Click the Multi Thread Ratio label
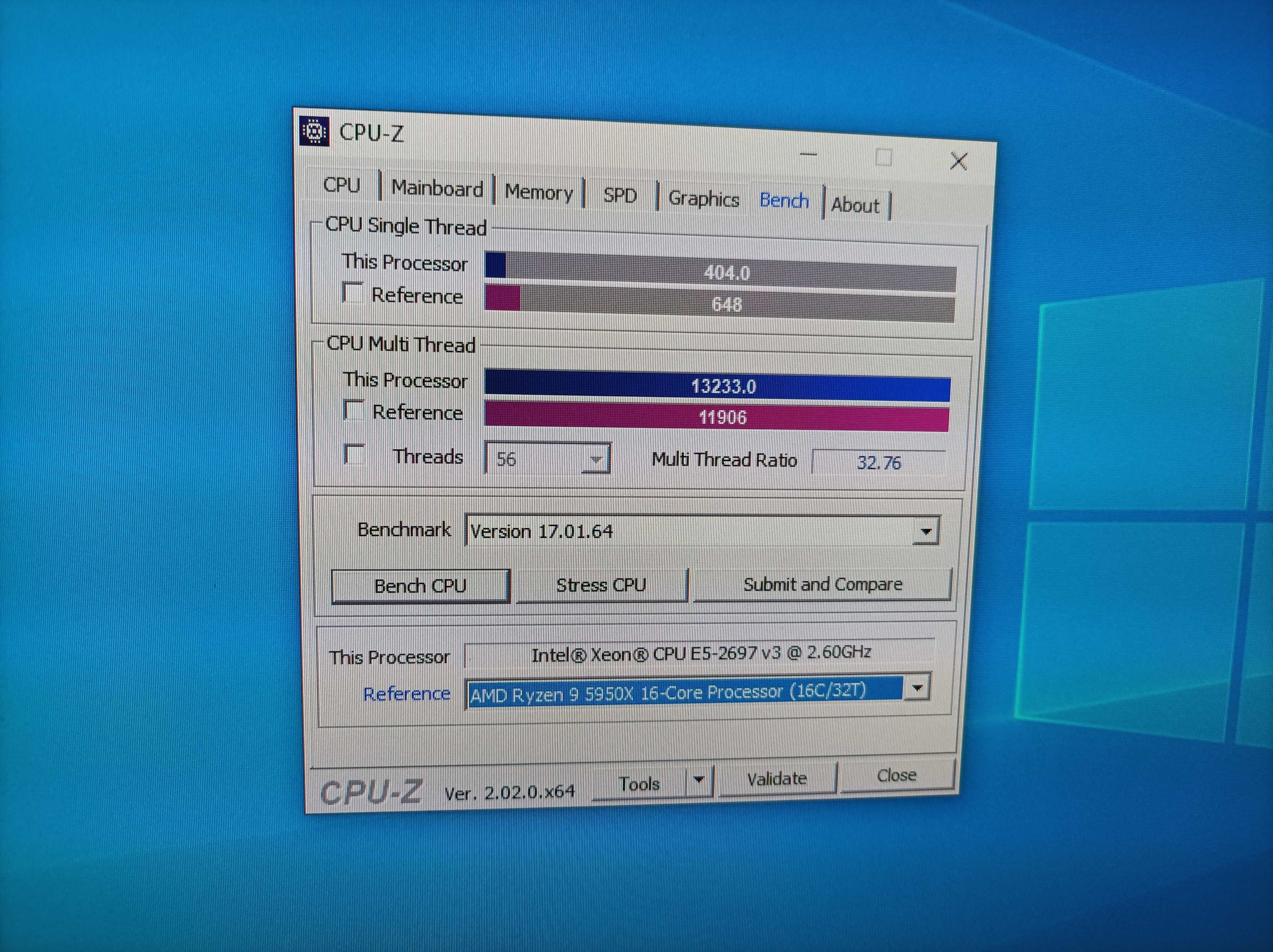 pos(724,459)
